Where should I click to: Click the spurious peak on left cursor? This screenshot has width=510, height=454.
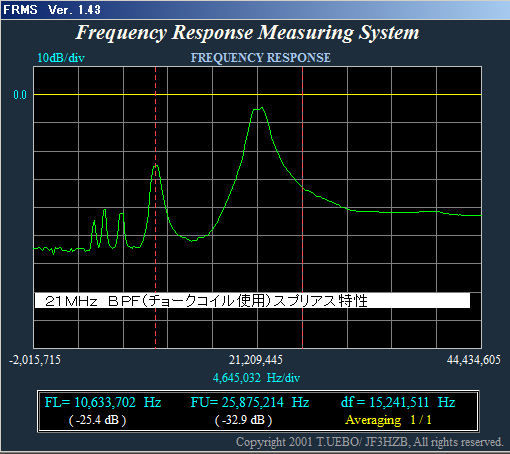[156, 166]
